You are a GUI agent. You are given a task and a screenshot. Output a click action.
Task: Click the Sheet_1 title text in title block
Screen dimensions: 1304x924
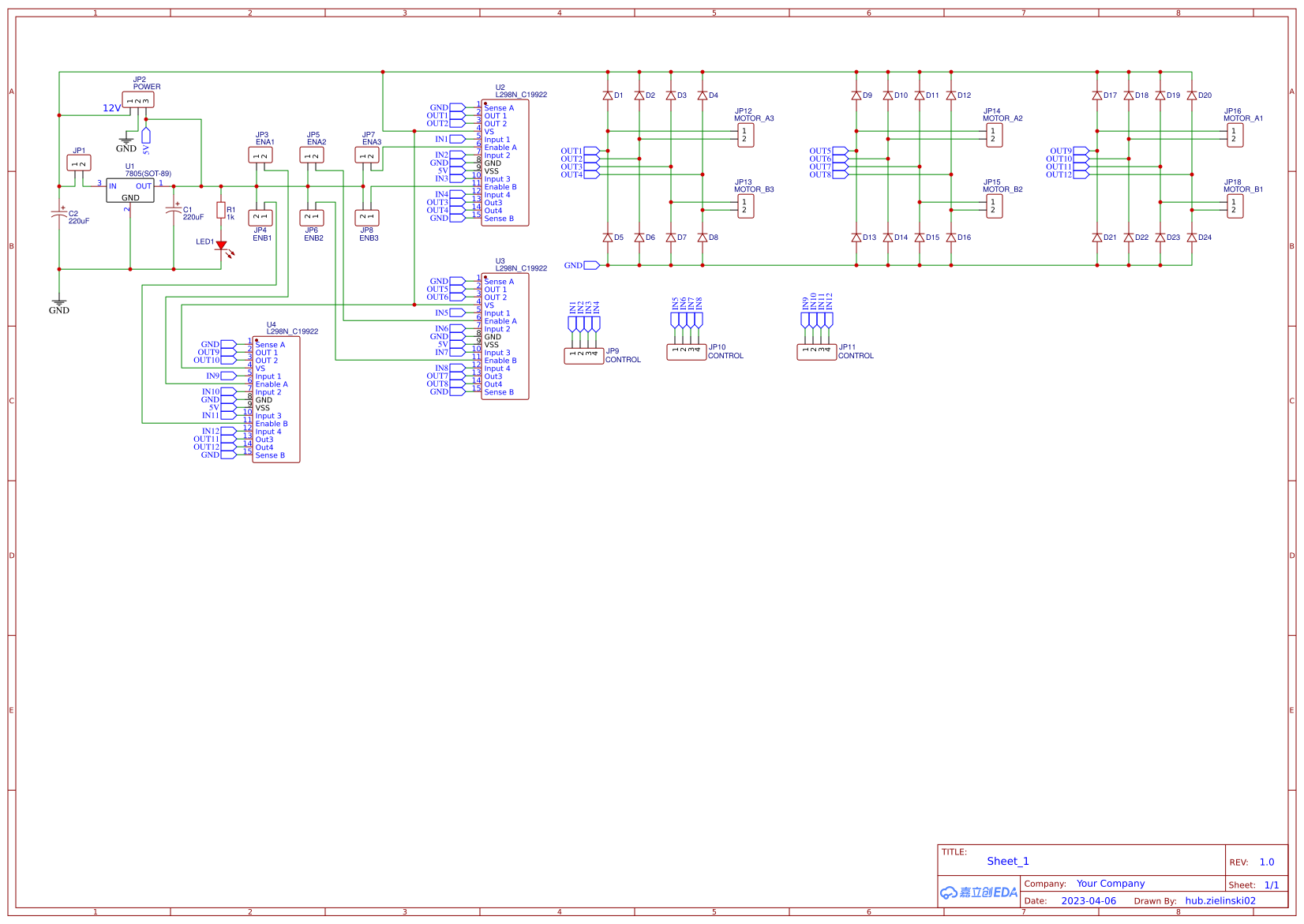click(1007, 861)
